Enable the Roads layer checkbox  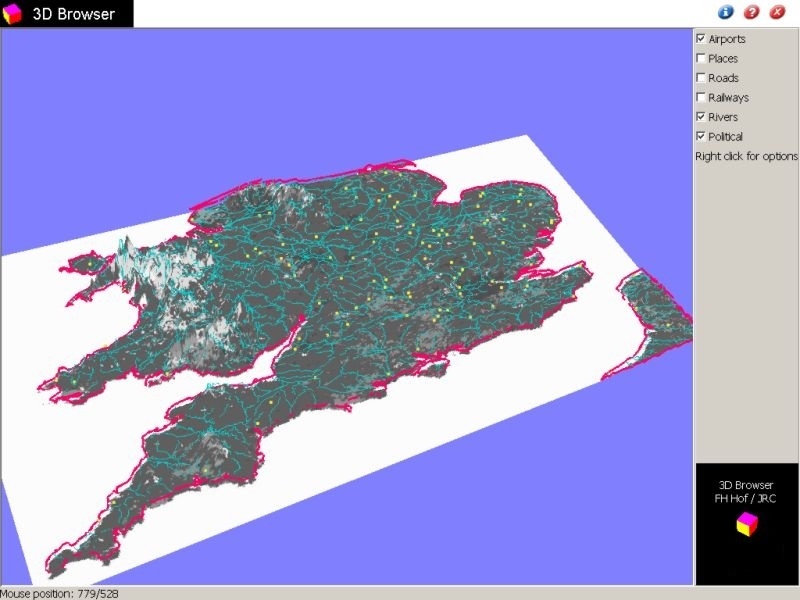click(x=701, y=78)
